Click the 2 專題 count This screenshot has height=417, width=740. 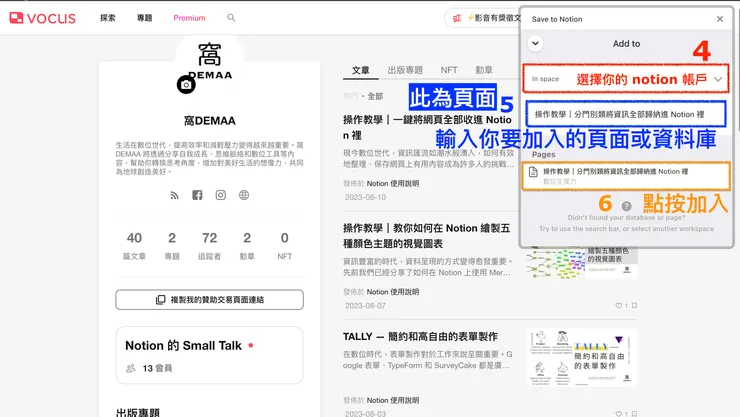pyautogui.click(x=172, y=245)
